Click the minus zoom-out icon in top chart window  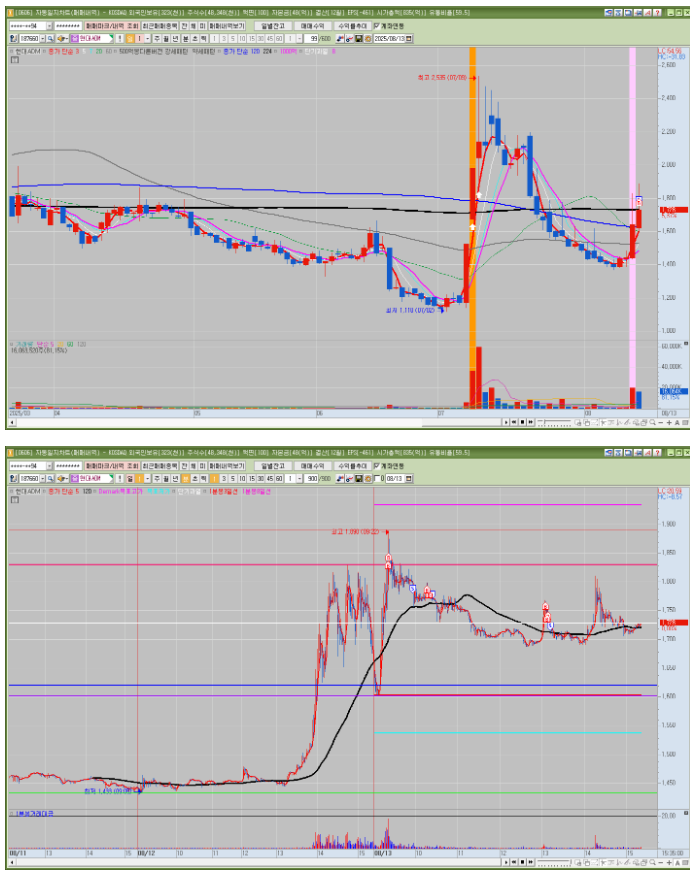click(x=660, y=422)
